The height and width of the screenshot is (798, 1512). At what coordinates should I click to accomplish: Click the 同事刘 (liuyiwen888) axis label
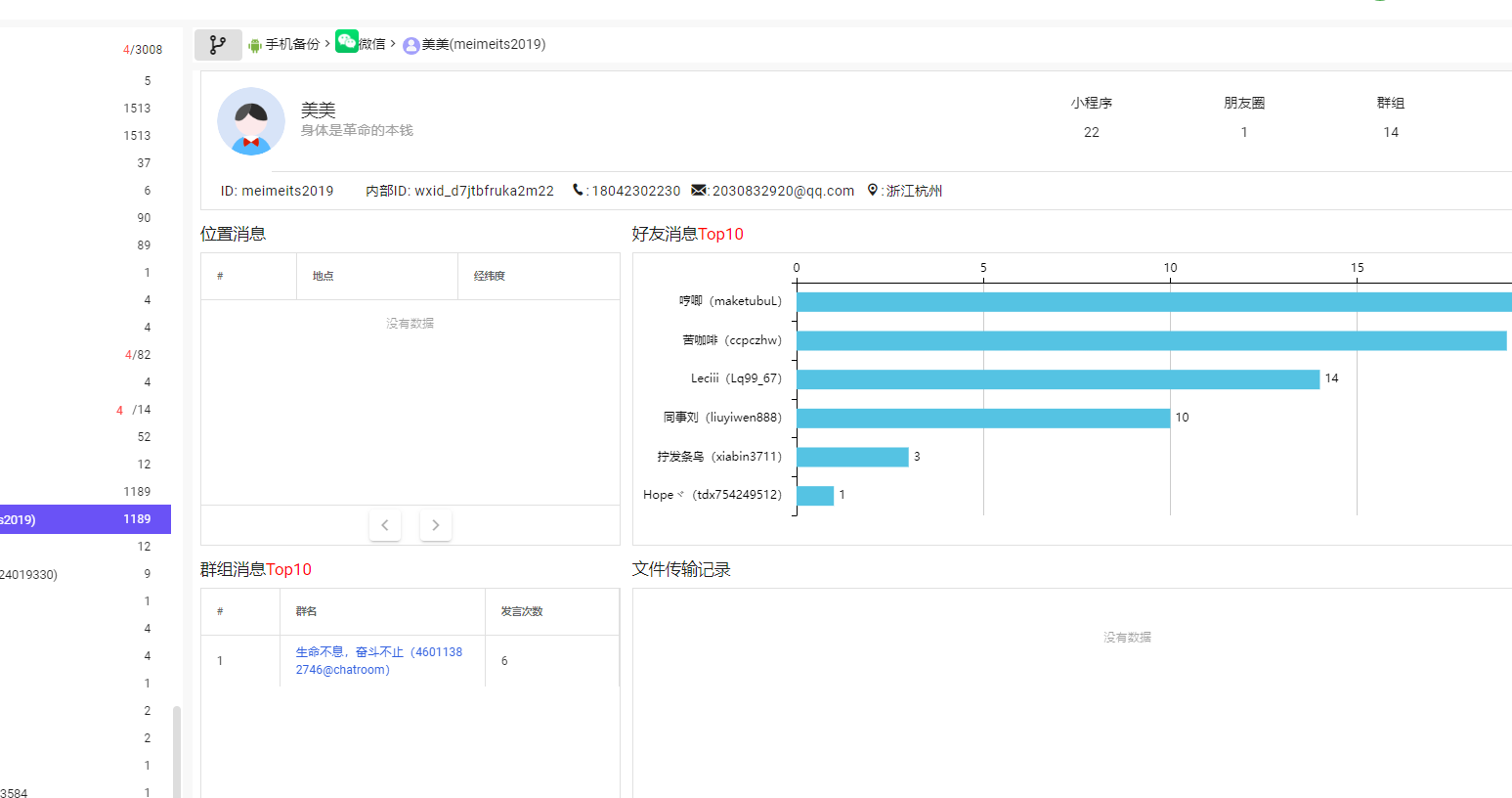point(722,418)
